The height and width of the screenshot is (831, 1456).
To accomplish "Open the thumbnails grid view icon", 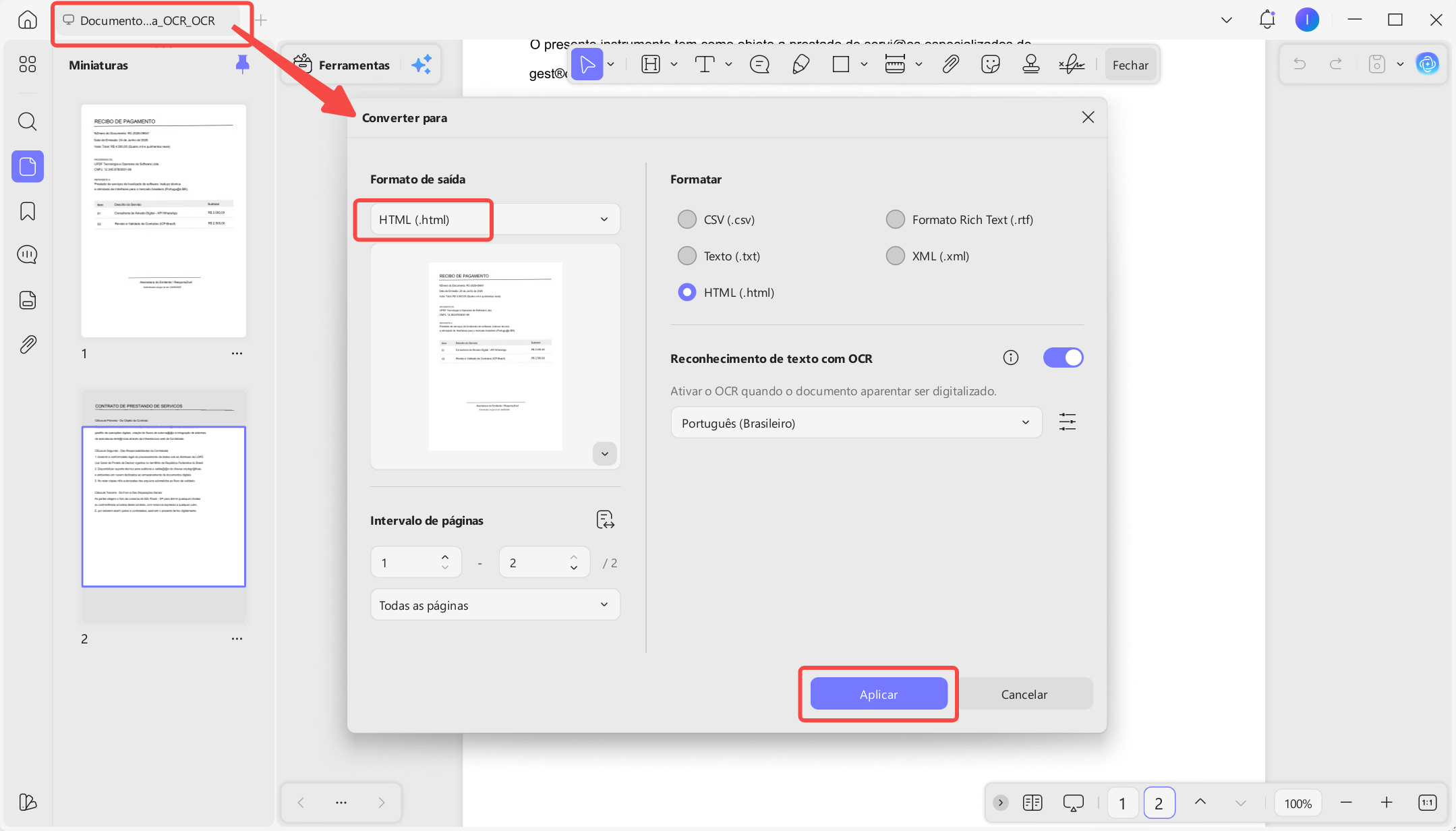I will (28, 64).
